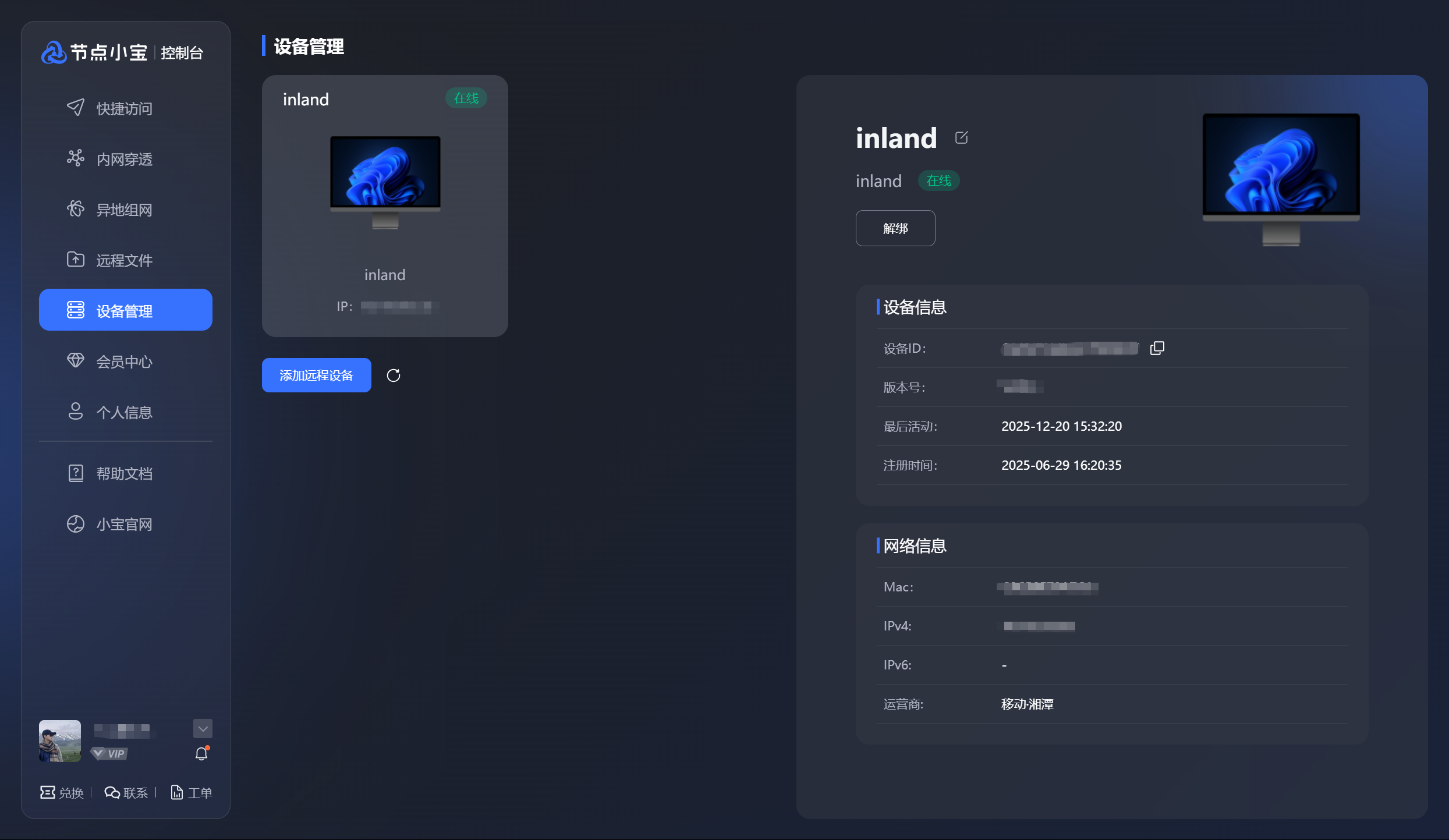Click the user avatar picture
Viewport: 1449px width, 840px height.
tap(60, 741)
